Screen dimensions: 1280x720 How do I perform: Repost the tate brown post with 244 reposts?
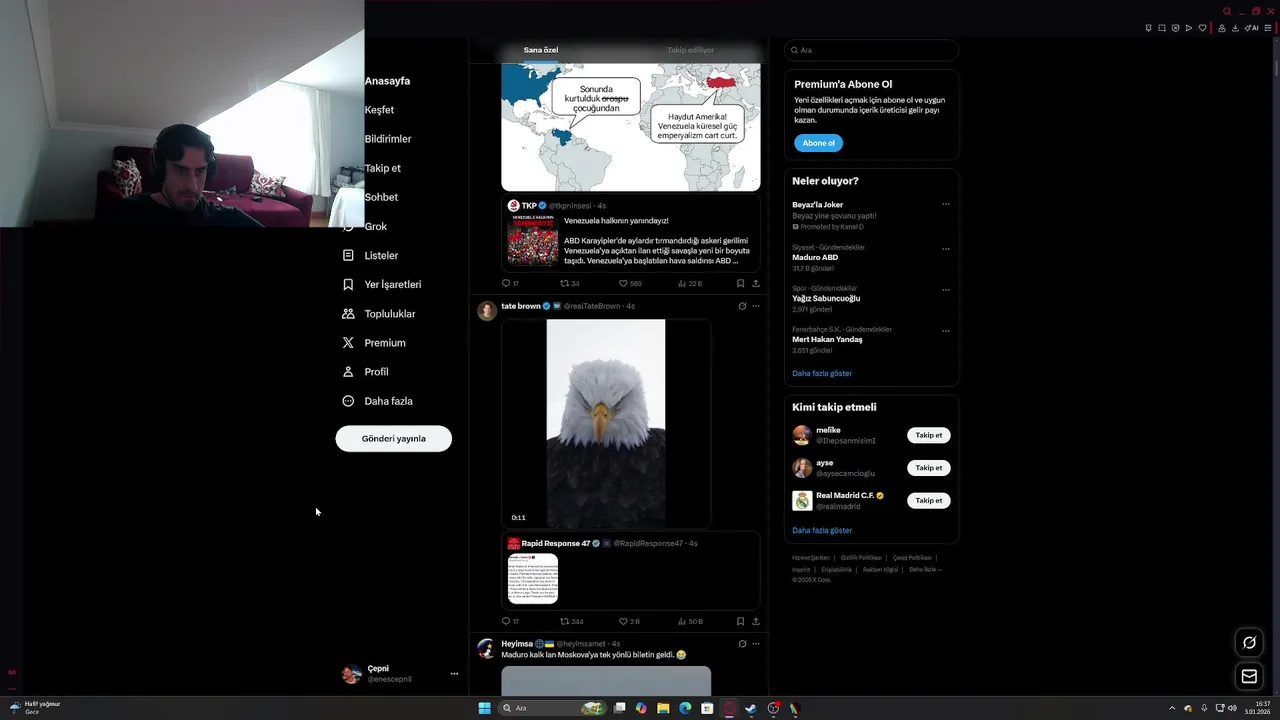pyautogui.click(x=564, y=621)
